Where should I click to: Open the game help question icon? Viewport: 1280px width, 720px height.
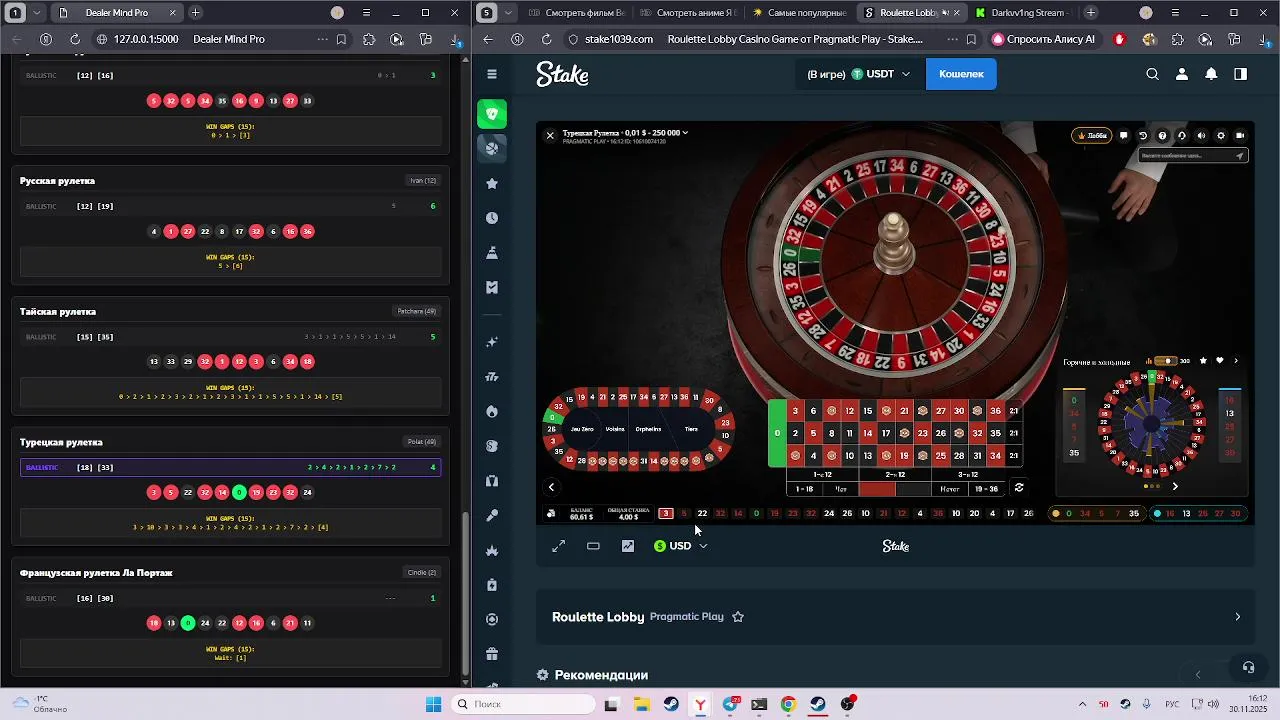pos(1162,135)
